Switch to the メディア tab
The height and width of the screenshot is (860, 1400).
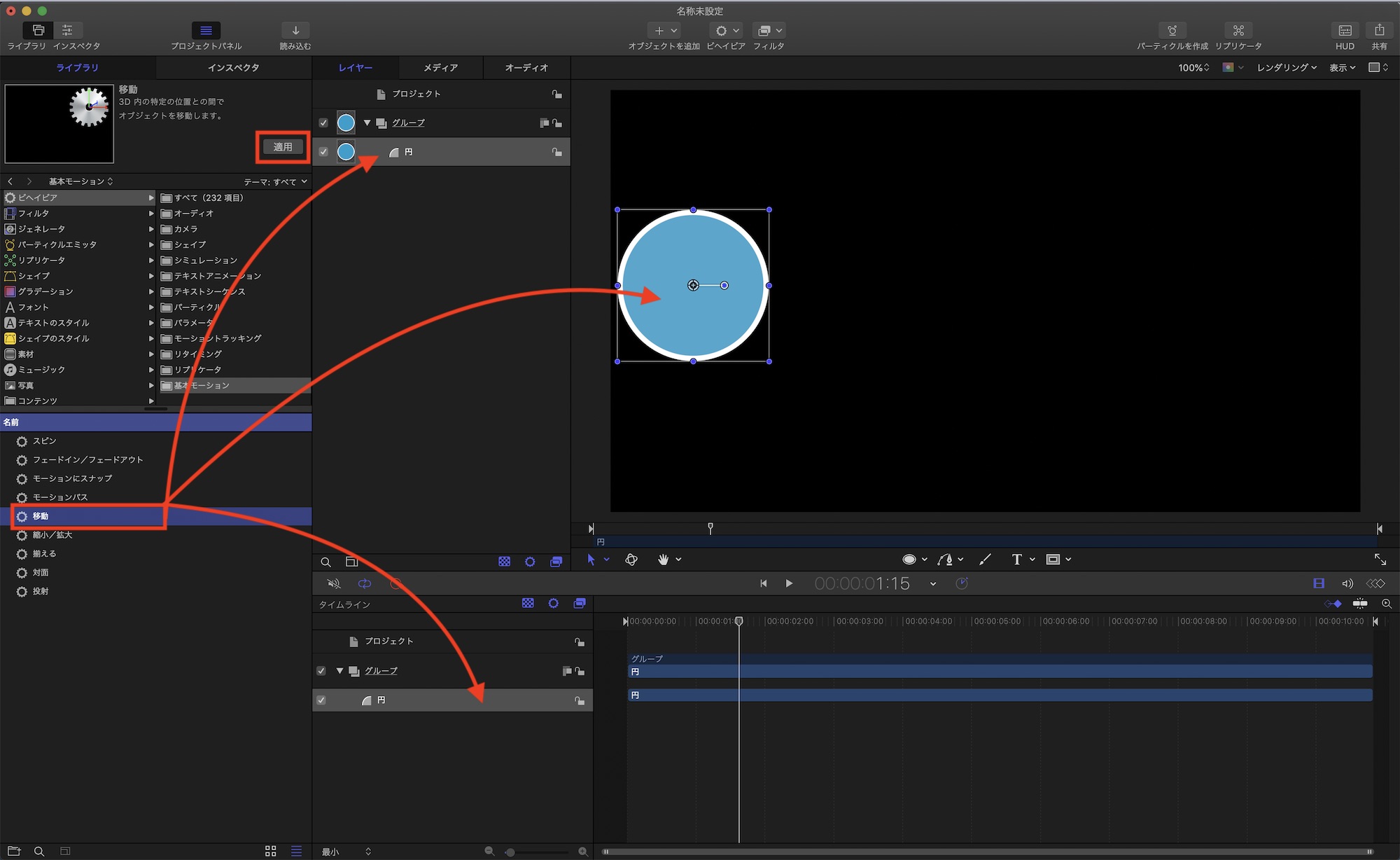pos(440,67)
